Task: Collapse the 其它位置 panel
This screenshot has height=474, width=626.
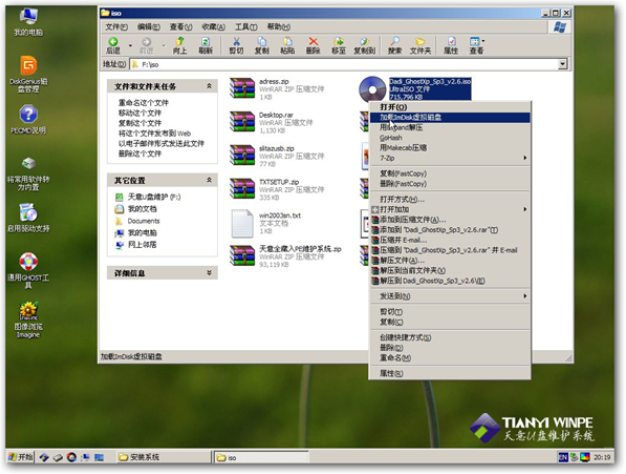Action: [x=208, y=180]
